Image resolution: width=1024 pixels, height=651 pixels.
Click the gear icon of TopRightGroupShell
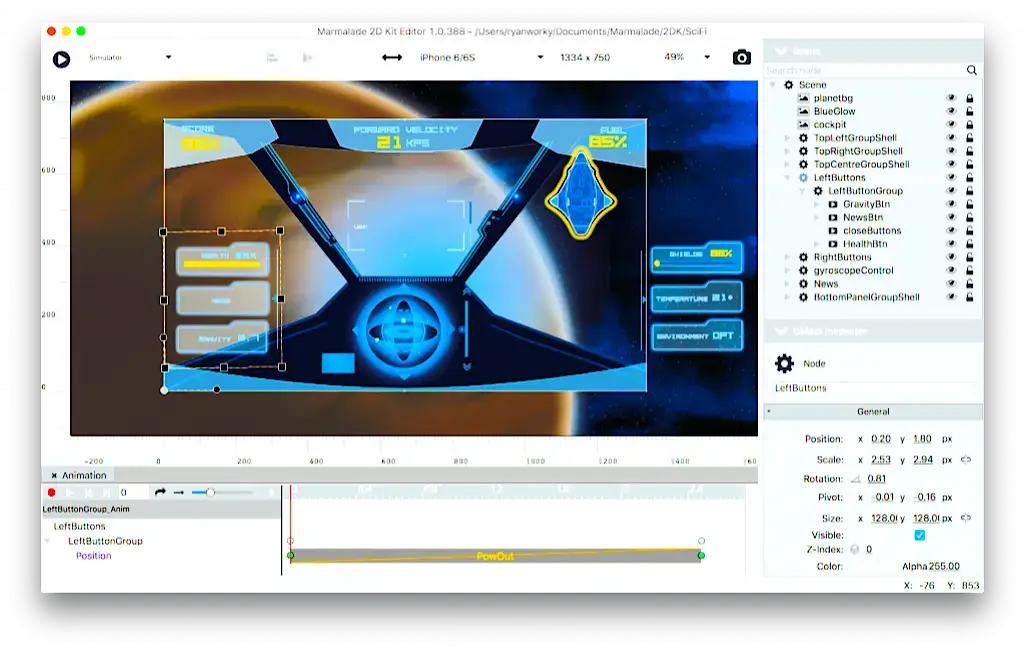point(803,151)
